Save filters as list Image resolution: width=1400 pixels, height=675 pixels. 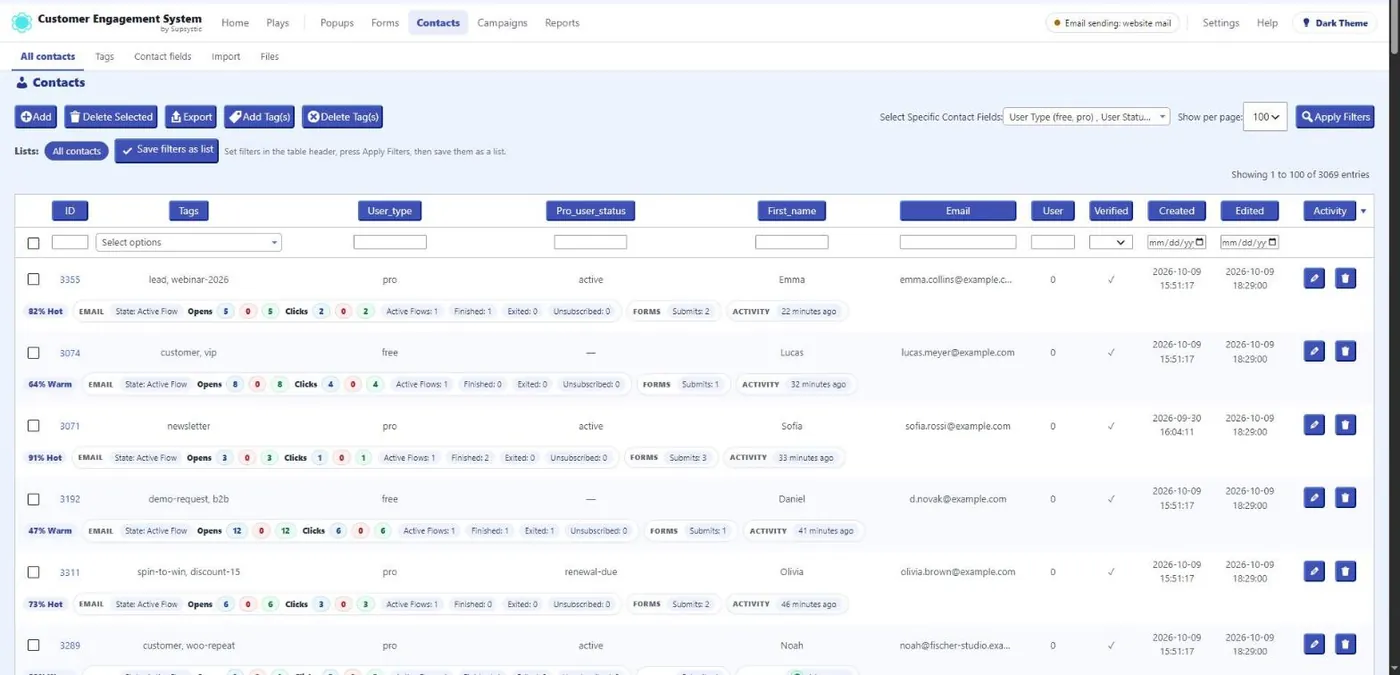167,150
